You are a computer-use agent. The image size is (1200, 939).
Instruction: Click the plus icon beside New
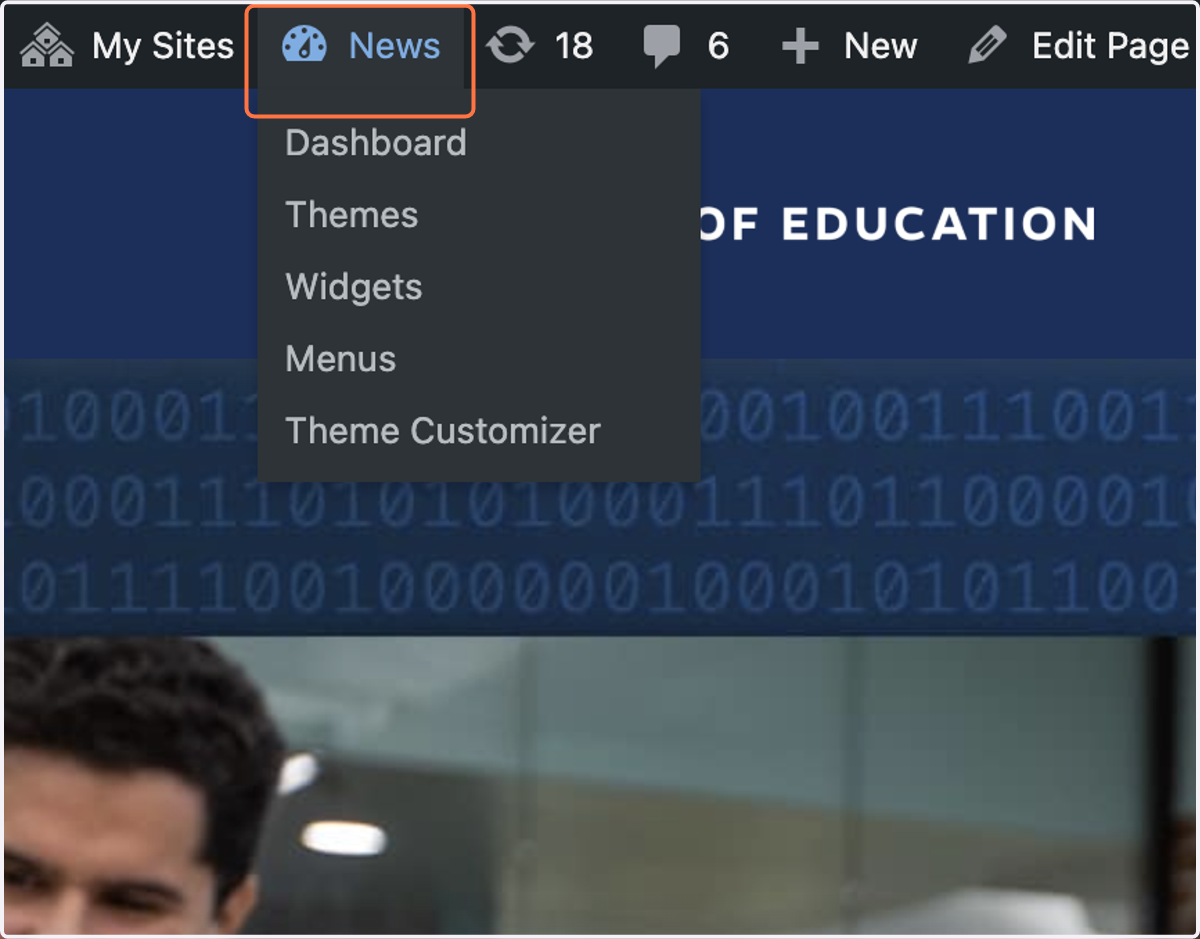[x=800, y=47]
